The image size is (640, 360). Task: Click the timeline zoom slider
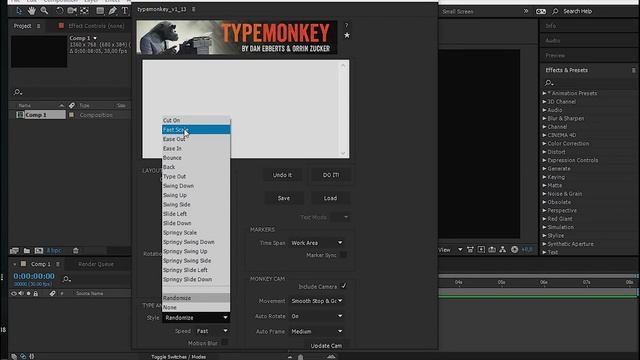[301, 357]
